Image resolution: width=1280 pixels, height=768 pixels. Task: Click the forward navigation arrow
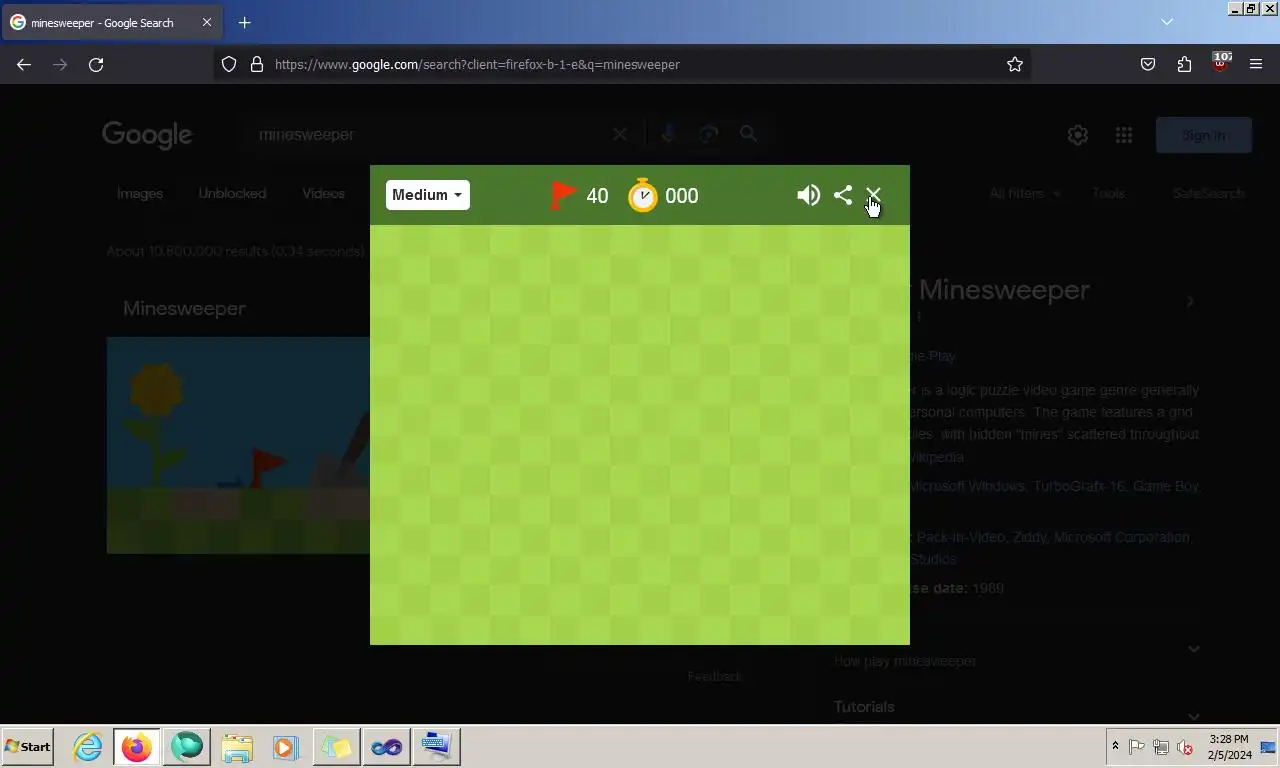click(60, 64)
